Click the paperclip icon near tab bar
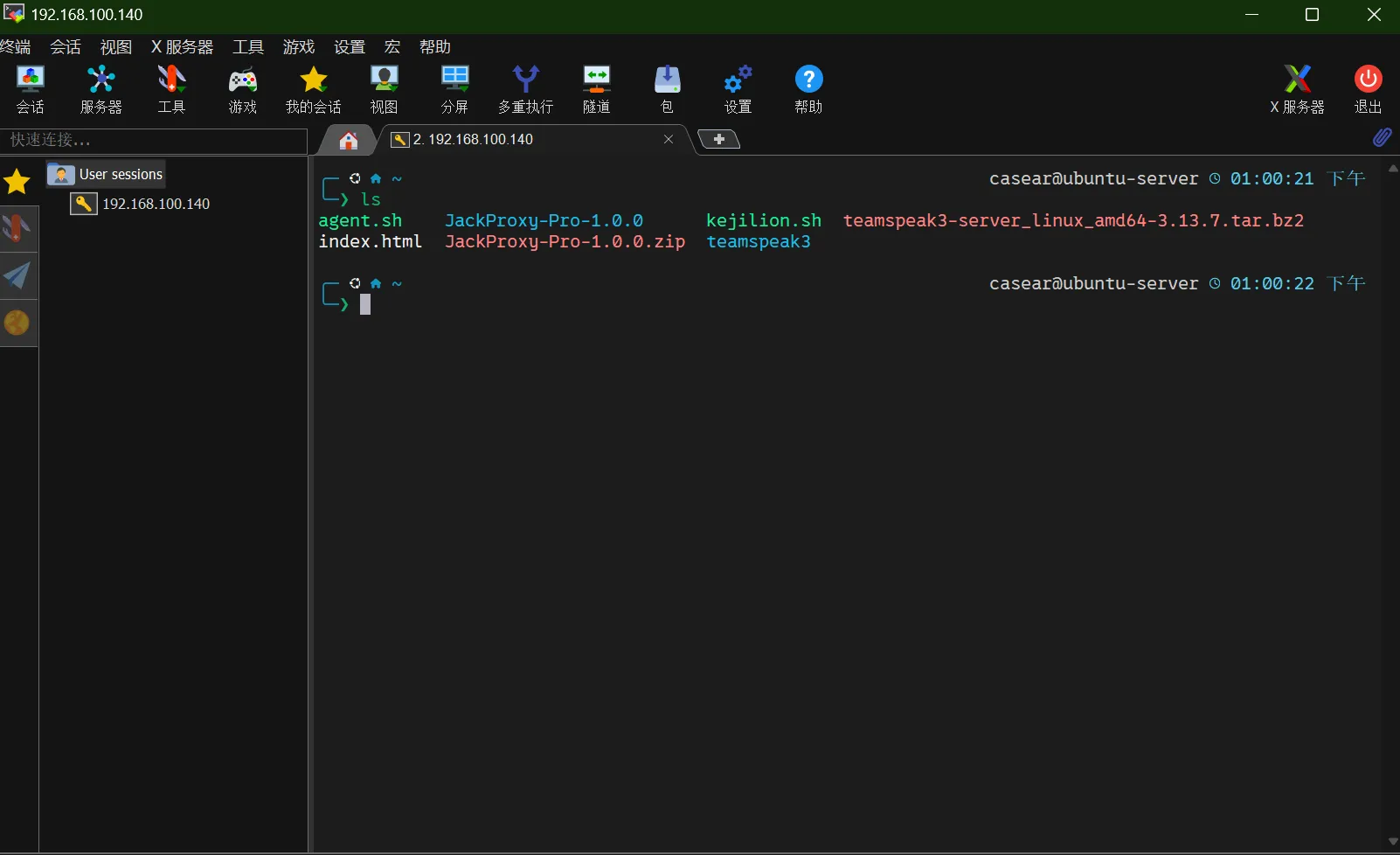The image size is (1400, 855). 1382,137
